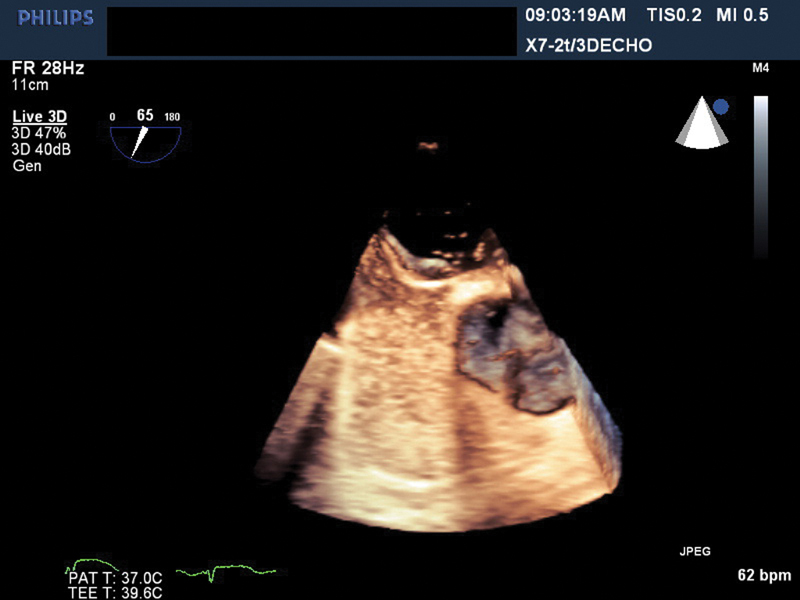Click the green ECG waveform trace

pyautogui.click(x=225, y=572)
